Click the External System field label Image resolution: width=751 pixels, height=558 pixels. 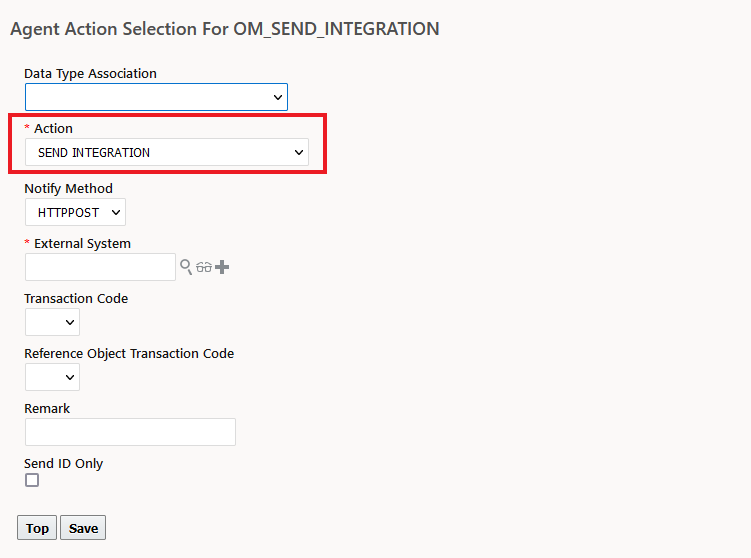click(82, 243)
